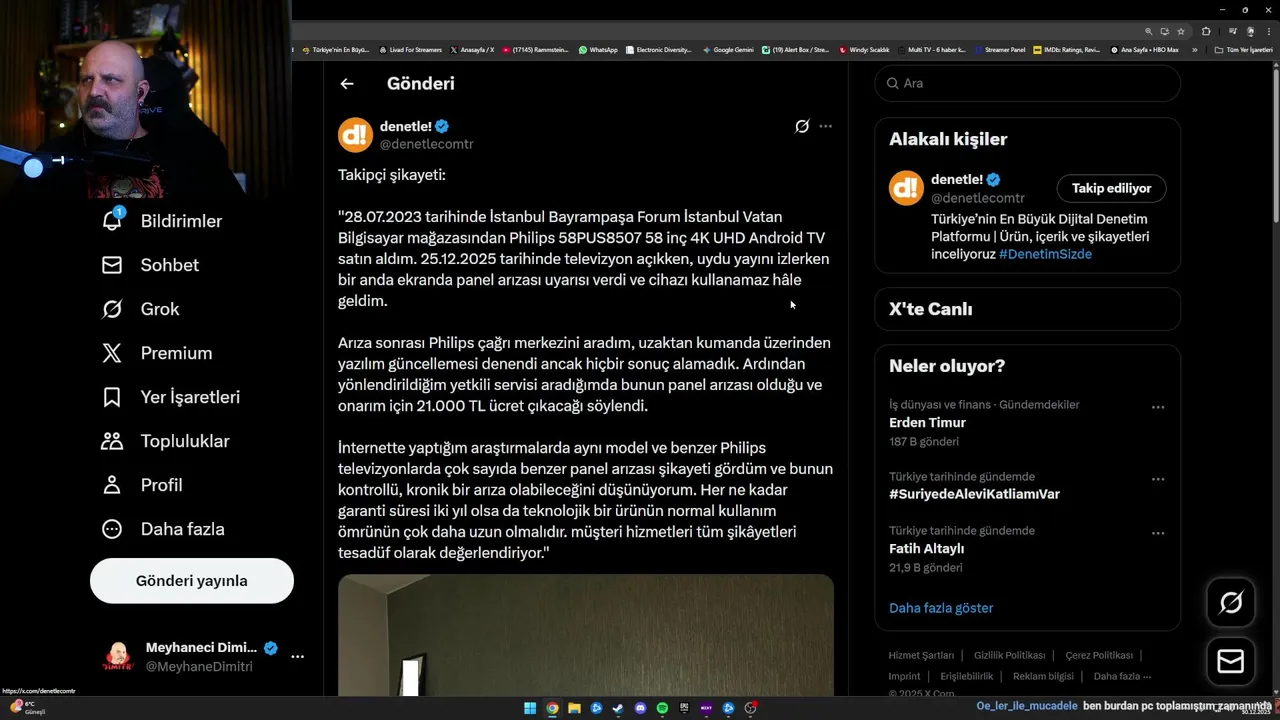Open Sohbet messages in sidebar
This screenshot has width=1280, height=720.
point(150,265)
